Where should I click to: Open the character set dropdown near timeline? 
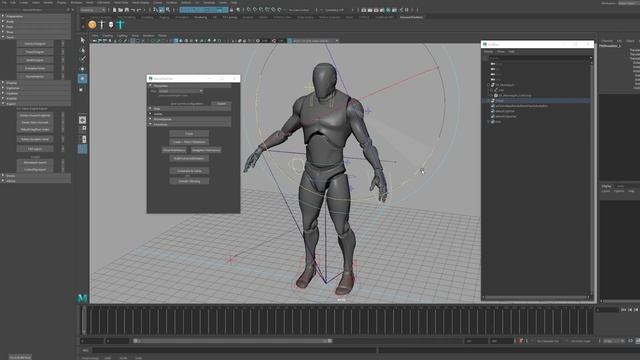coord(548,341)
